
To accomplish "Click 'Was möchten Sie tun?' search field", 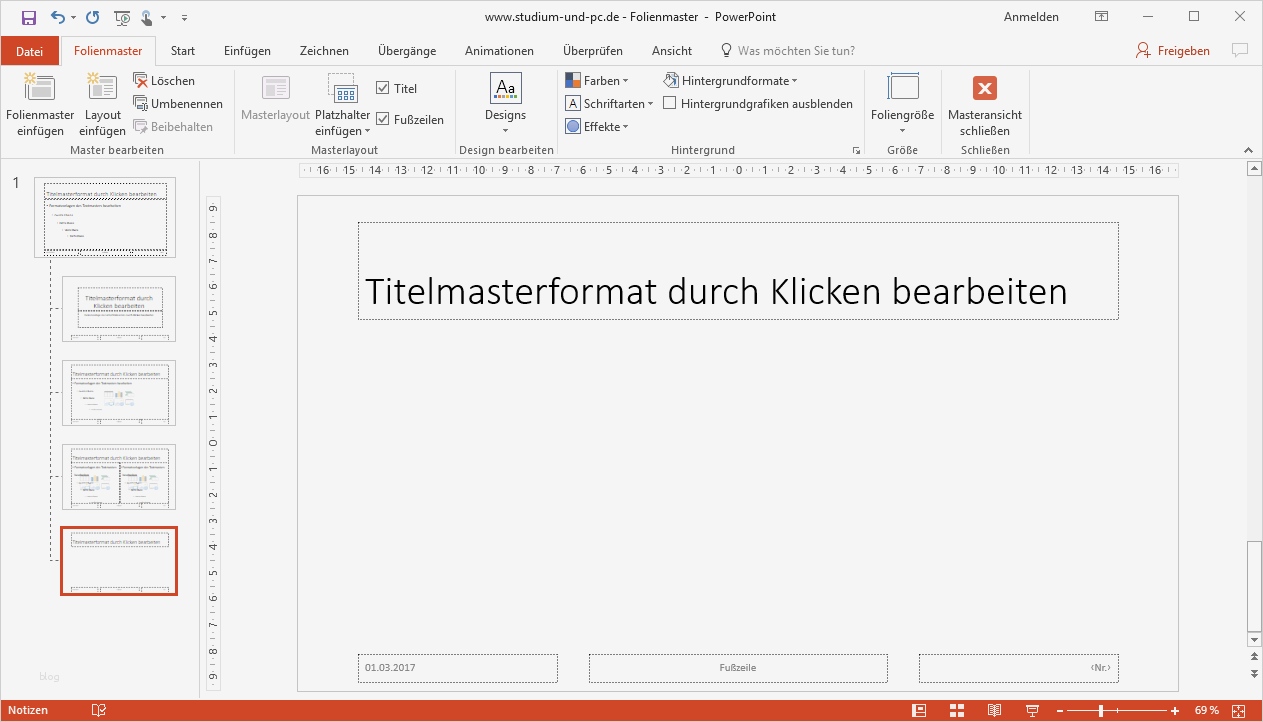I will coord(788,51).
